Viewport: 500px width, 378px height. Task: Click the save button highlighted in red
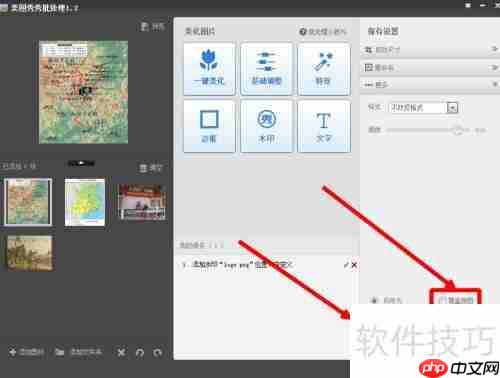(455, 300)
